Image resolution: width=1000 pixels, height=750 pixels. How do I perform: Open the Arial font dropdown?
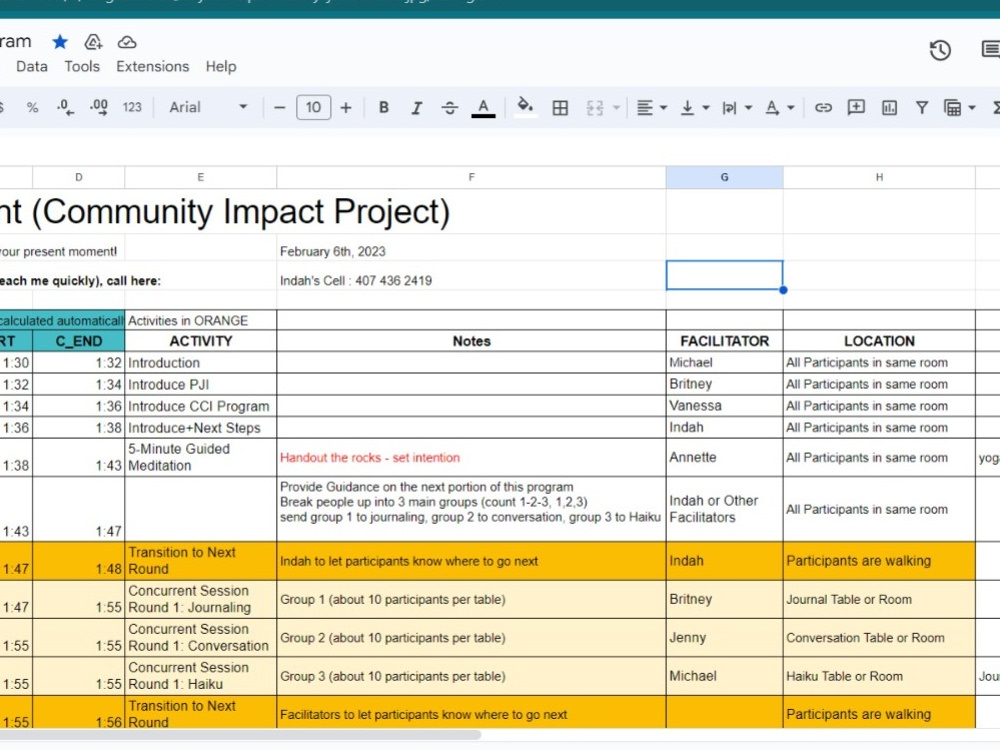click(208, 108)
